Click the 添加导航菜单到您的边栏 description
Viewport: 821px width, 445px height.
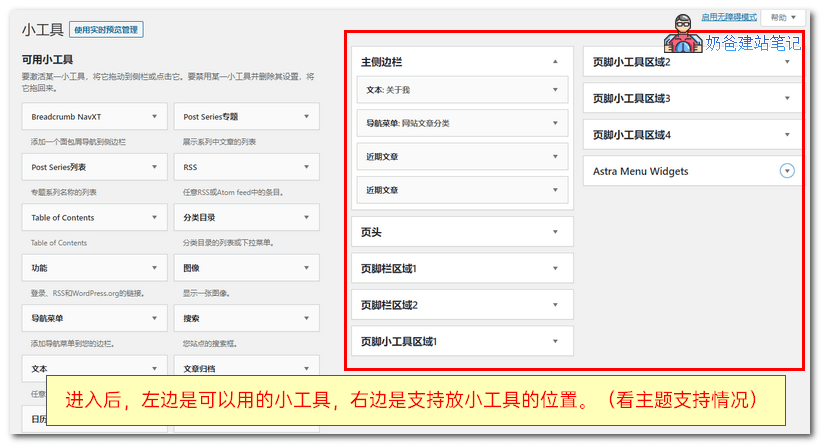click(x=72, y=344)
